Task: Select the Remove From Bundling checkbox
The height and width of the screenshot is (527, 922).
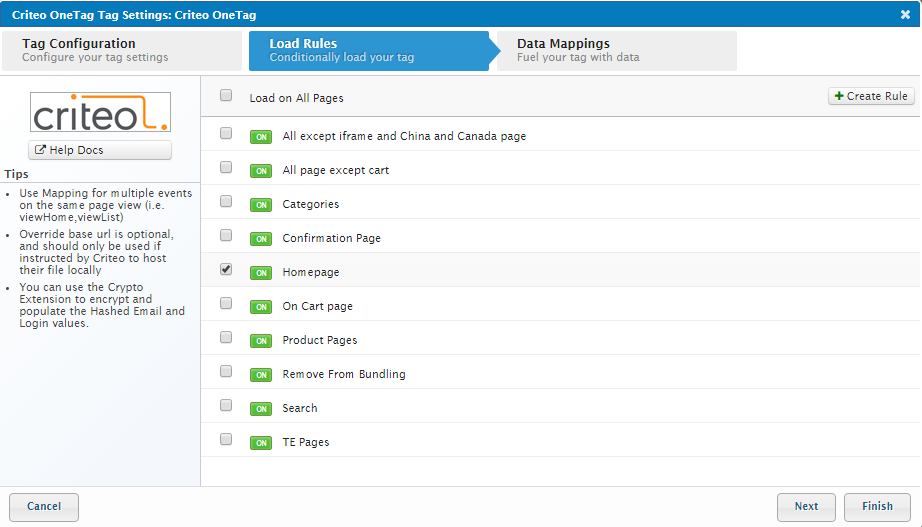Action: (x=226, y=371)
